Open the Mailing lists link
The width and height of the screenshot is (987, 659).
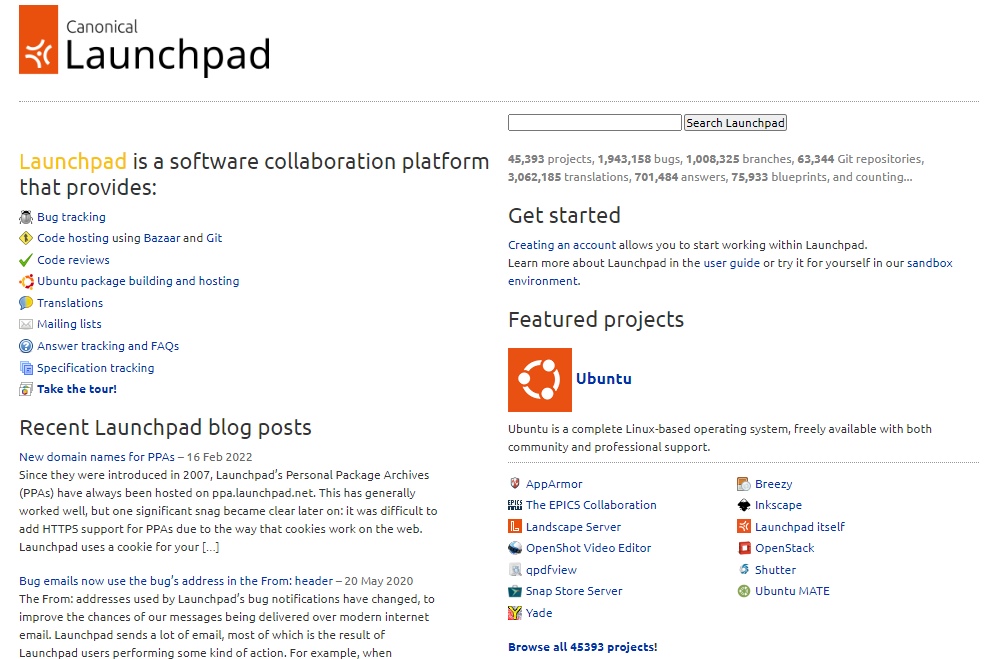(x=69, y=324)
